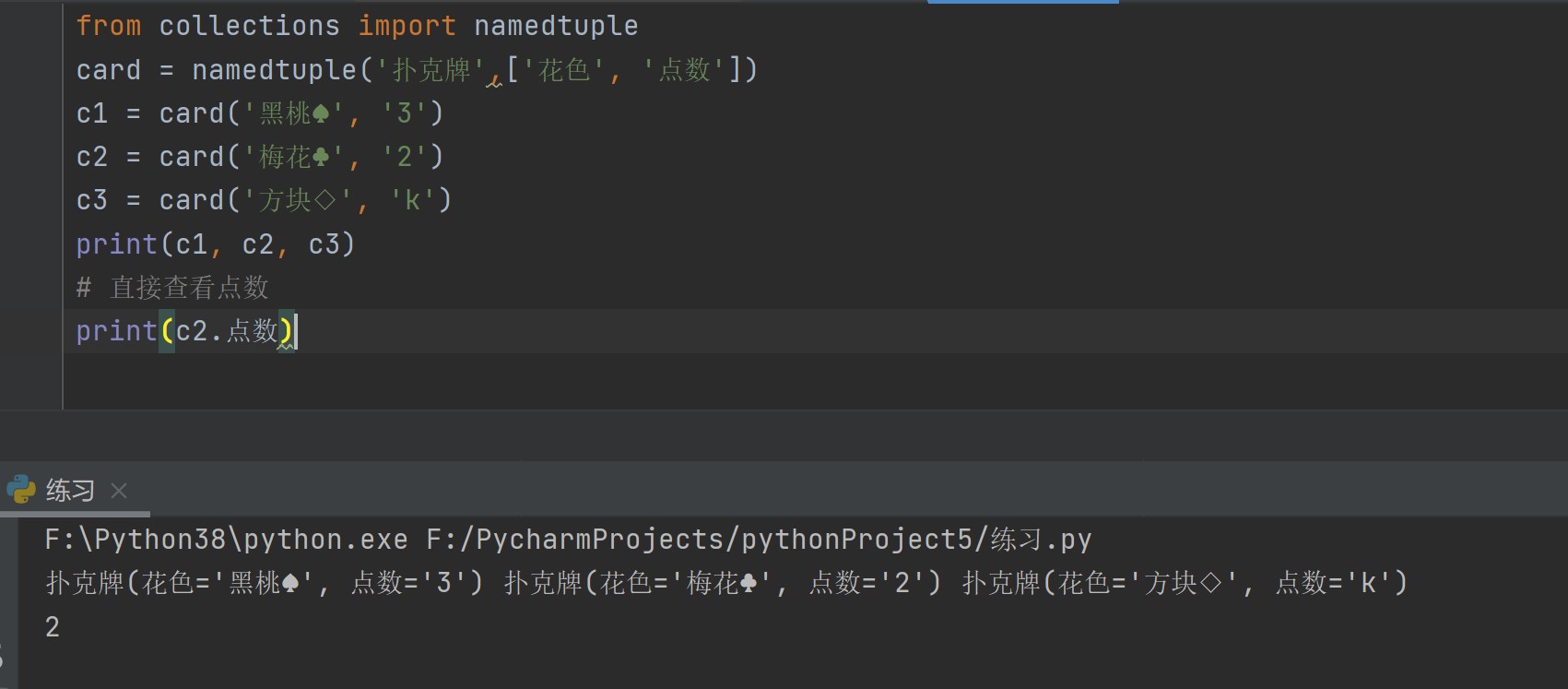Image resolution: width=1568 pixels, height=689 pixels.
Task: Click the print(c1, c2, c3) statement
Action: [215, 244]
